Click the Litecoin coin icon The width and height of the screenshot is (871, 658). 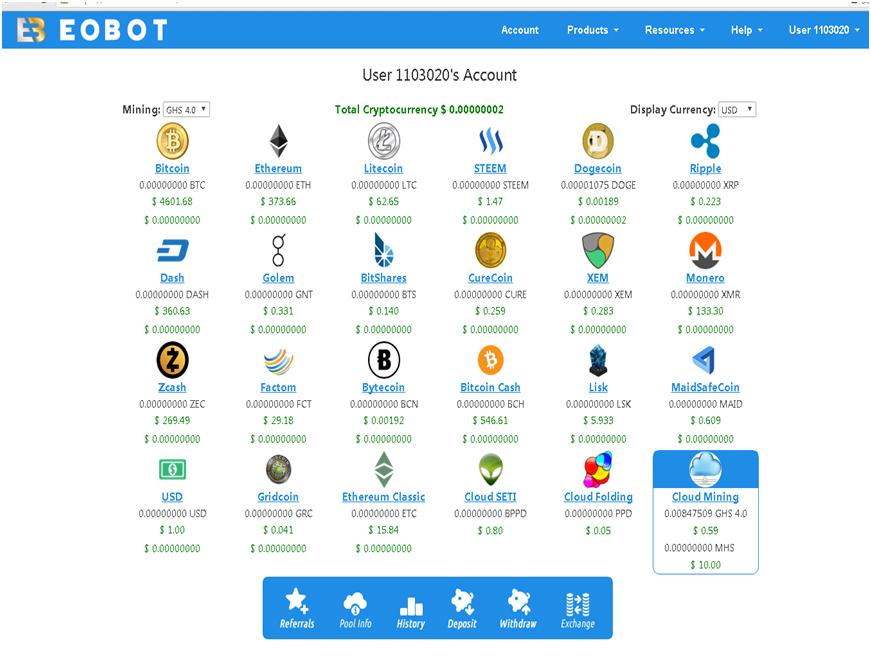click(x=384, y=140)
